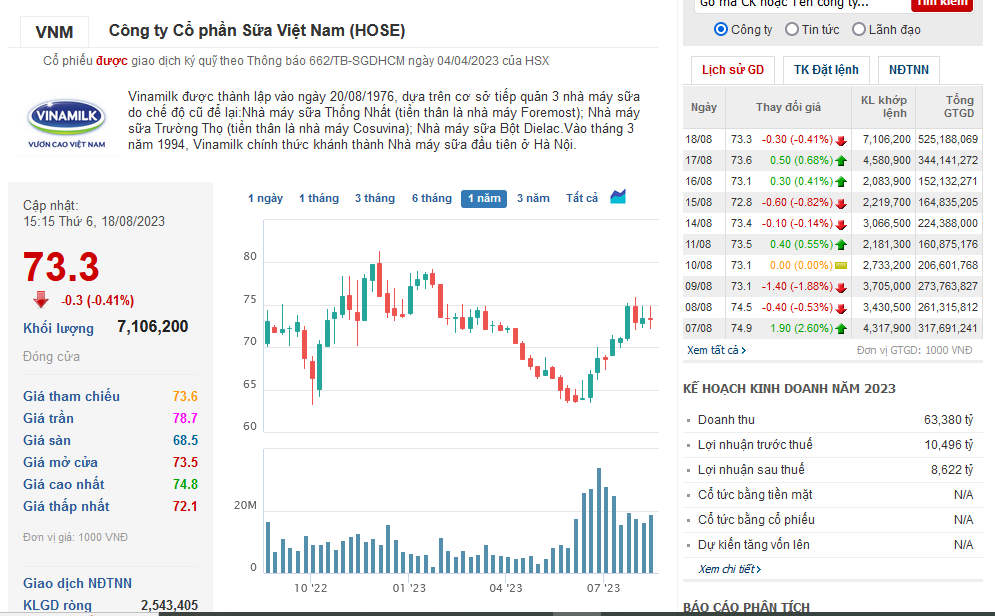Set the chart range to 6 tháng
The width and height of the screenshot is (995, 616).
pyautogui.click(x=432, y=198)
